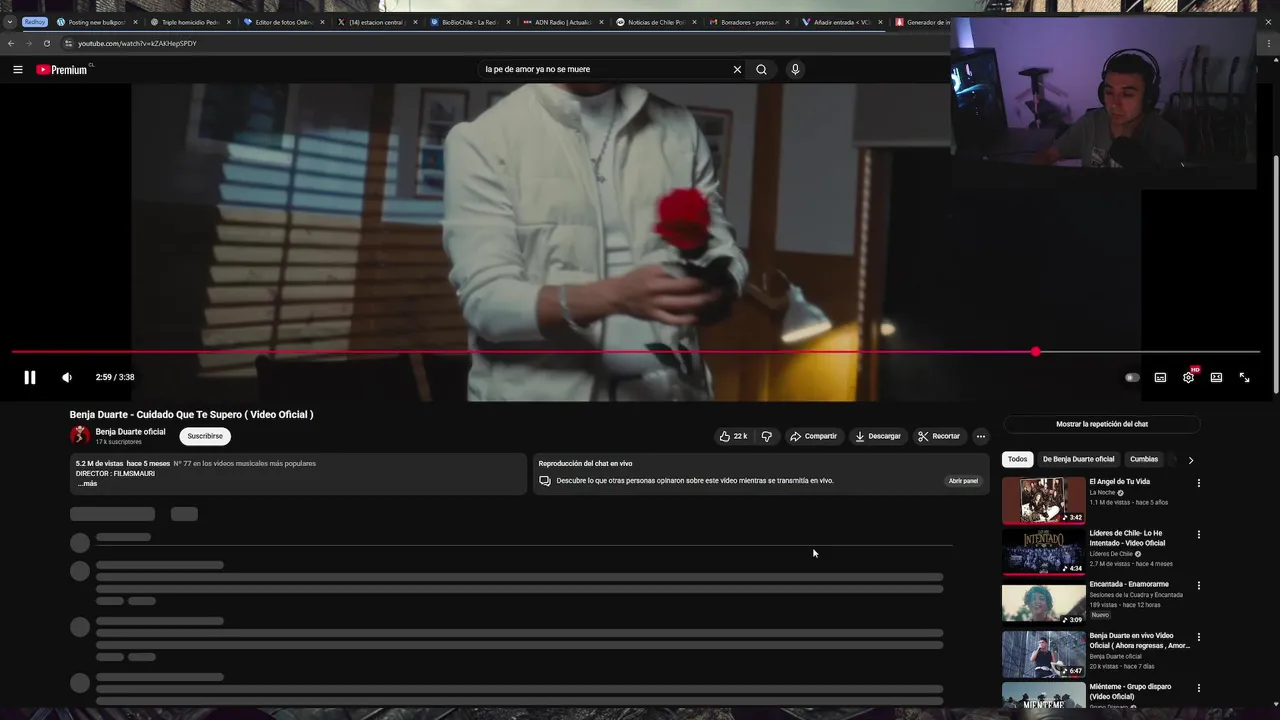Clear the search box text
This screenshot has width=1280, height=720.
tap(737, 70)
